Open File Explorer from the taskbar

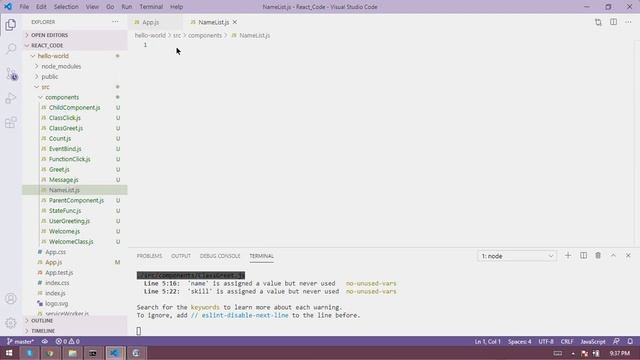[72, 353]
